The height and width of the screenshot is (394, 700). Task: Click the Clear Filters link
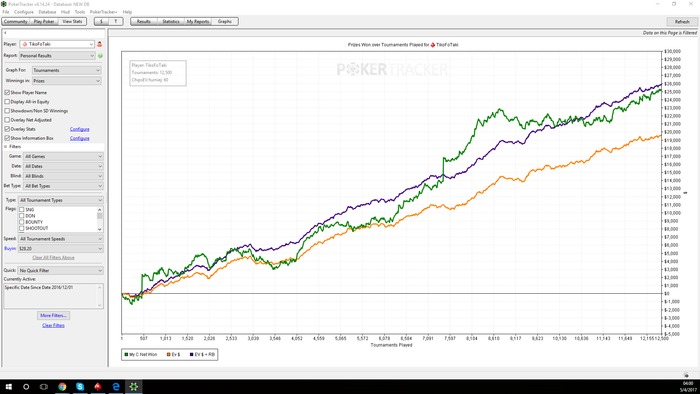pyautogui.click(x=53, y=326)
